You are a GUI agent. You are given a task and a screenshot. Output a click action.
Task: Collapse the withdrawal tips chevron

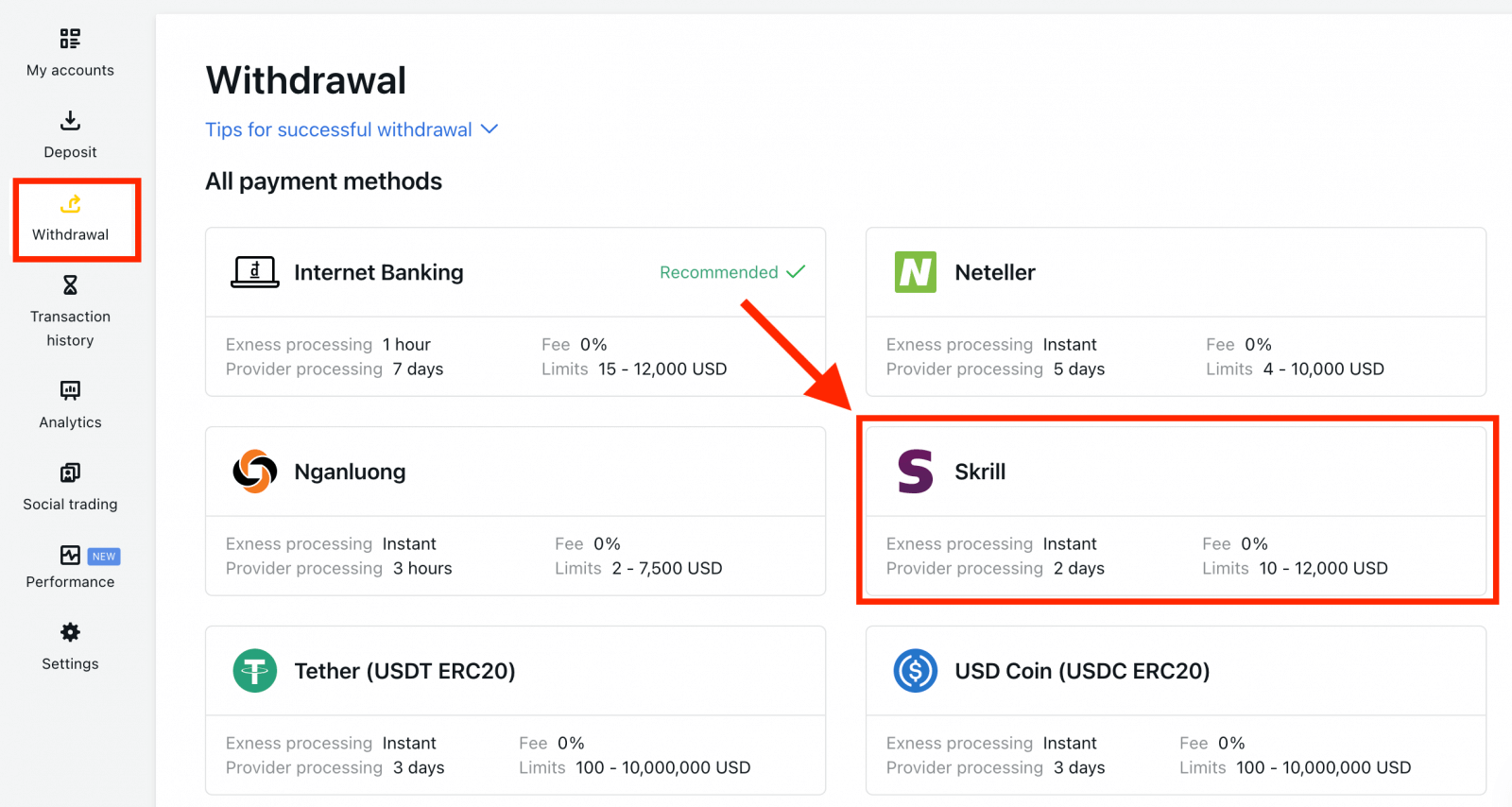tap(490, 129)
